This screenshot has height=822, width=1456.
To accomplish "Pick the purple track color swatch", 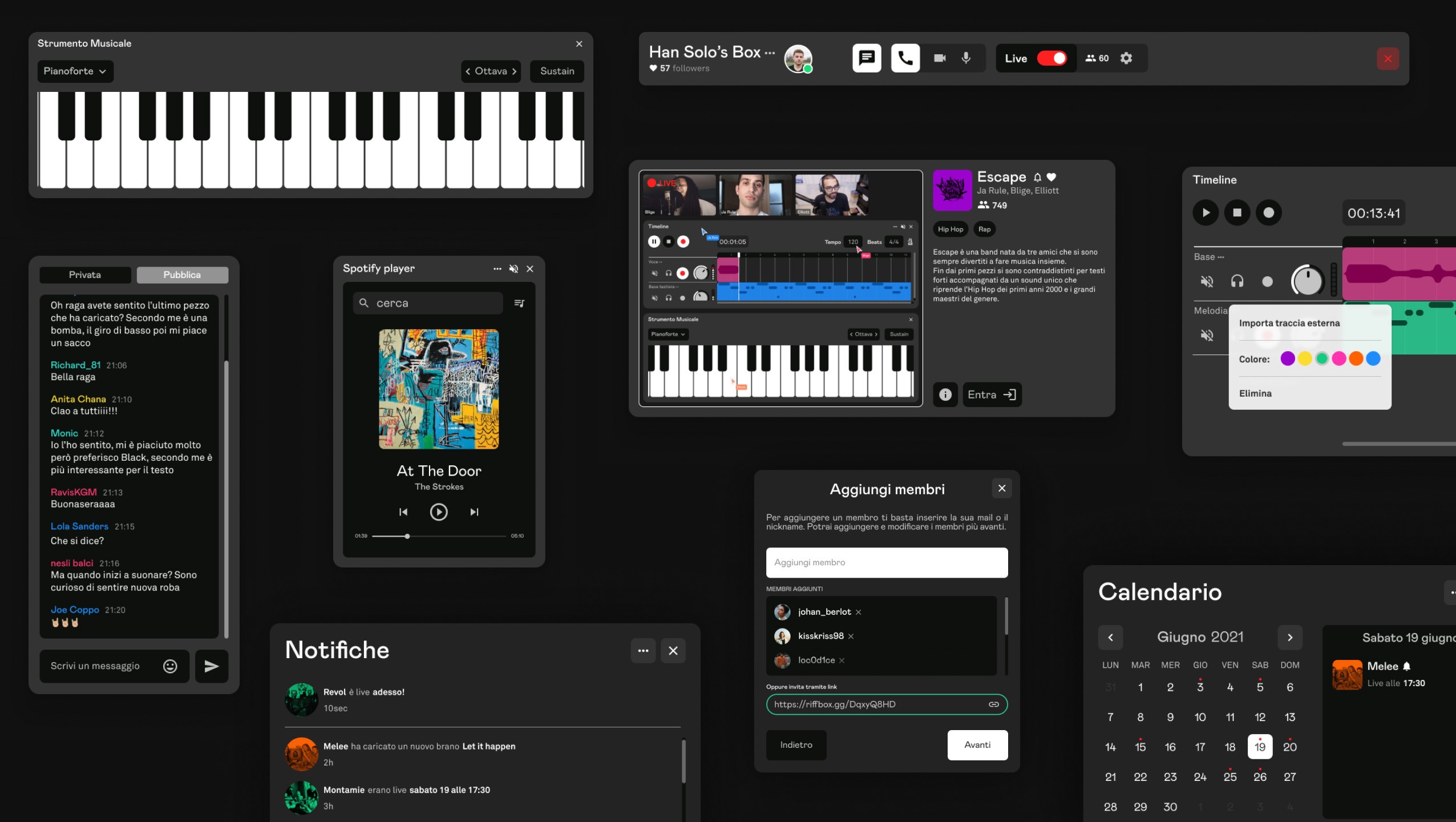I will click(1287, 358).
